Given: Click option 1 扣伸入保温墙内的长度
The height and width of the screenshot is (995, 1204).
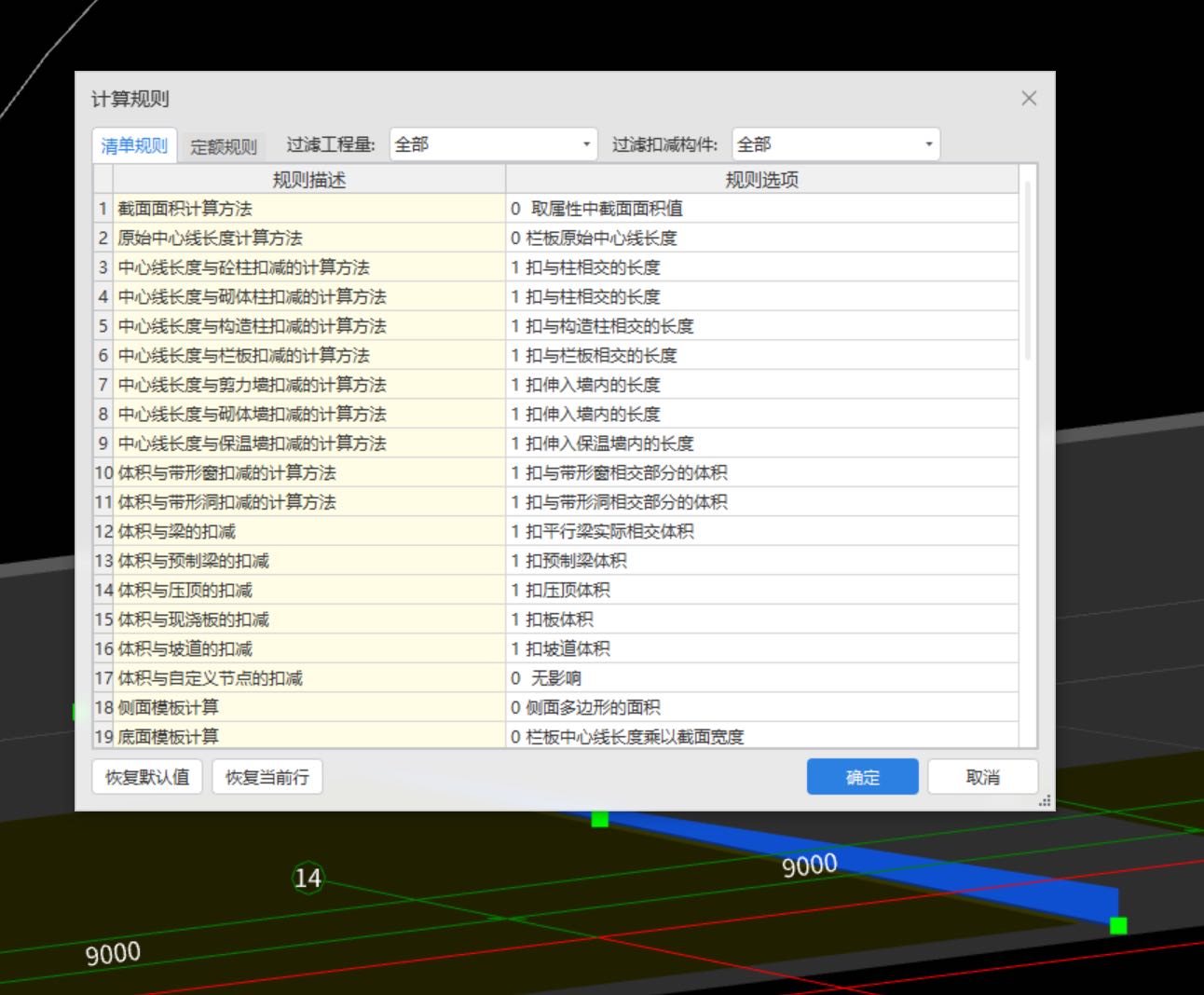Looking at the screenshot, I should tap(762, 443).
